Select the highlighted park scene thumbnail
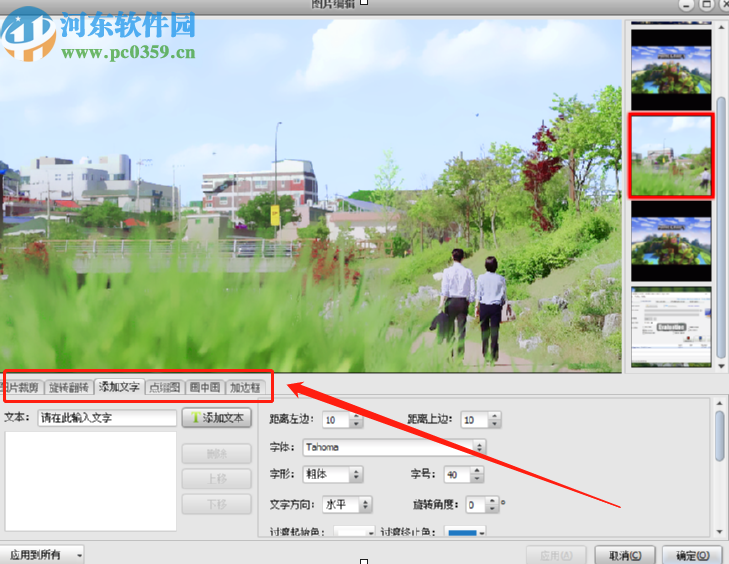Viewport: 729px width, 564px height. tap(671, 156)
